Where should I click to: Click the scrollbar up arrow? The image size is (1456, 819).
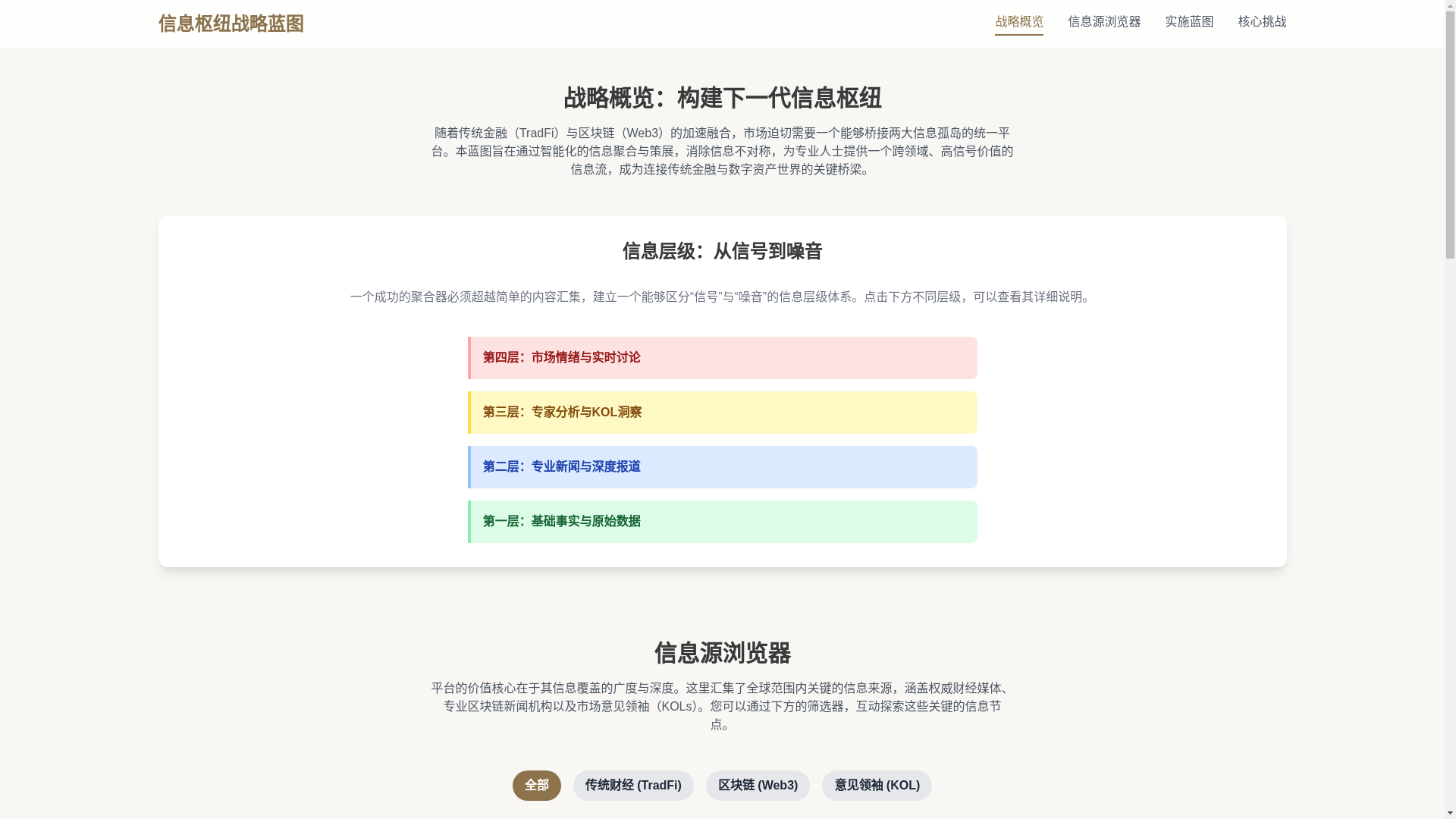[x=1450, y=6]
